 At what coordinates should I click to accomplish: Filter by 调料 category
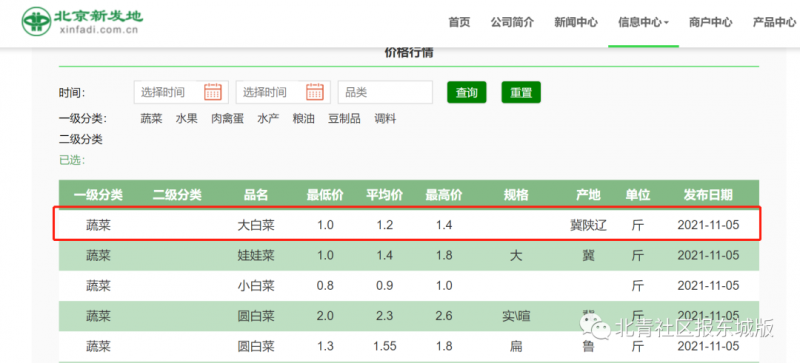pyautogui.click(x=385, y=119)
